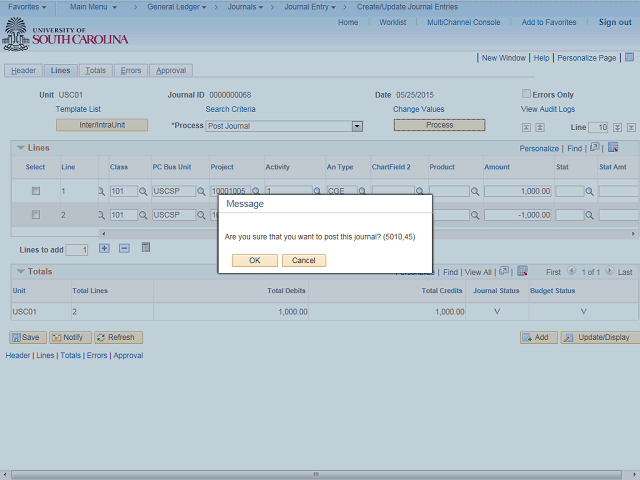Viewport: 640px width, 480px height.
Task: Select the checkbox for line 2
Action: [36, 215]
